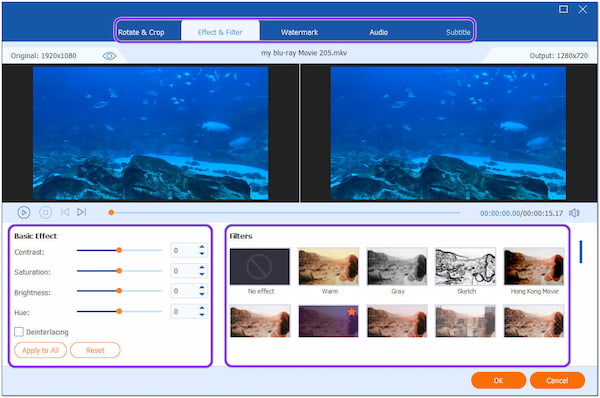Stop the video playback
The width and height of the screenshot is (600, 398).
point(46,212)
